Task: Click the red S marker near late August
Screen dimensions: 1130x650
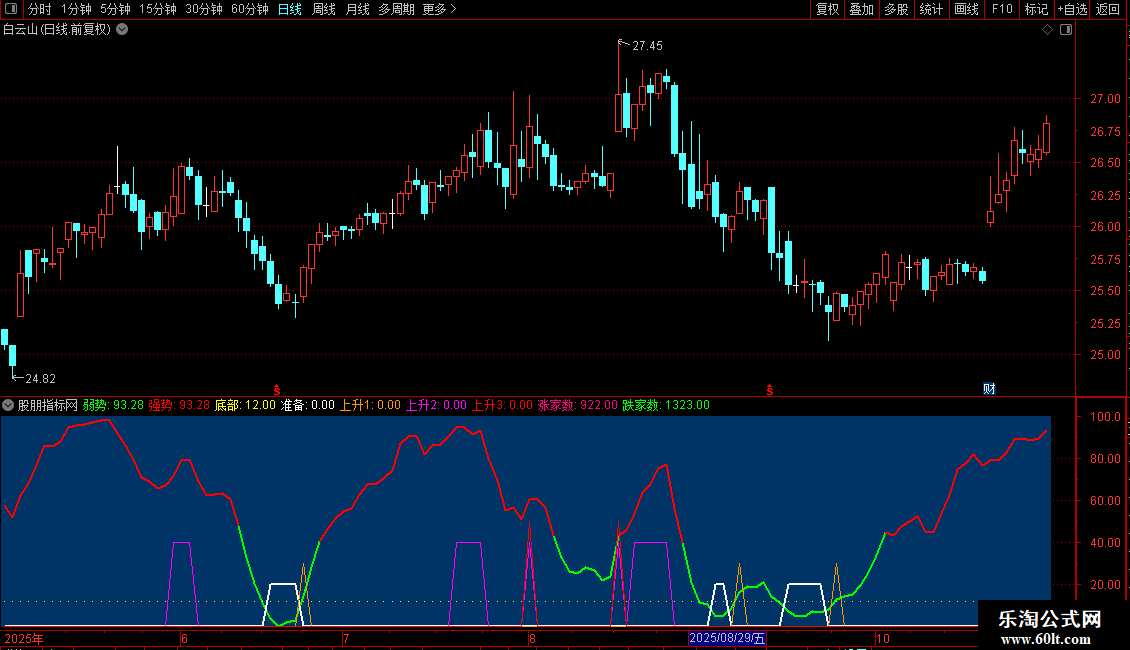Action: coord(770,390)
